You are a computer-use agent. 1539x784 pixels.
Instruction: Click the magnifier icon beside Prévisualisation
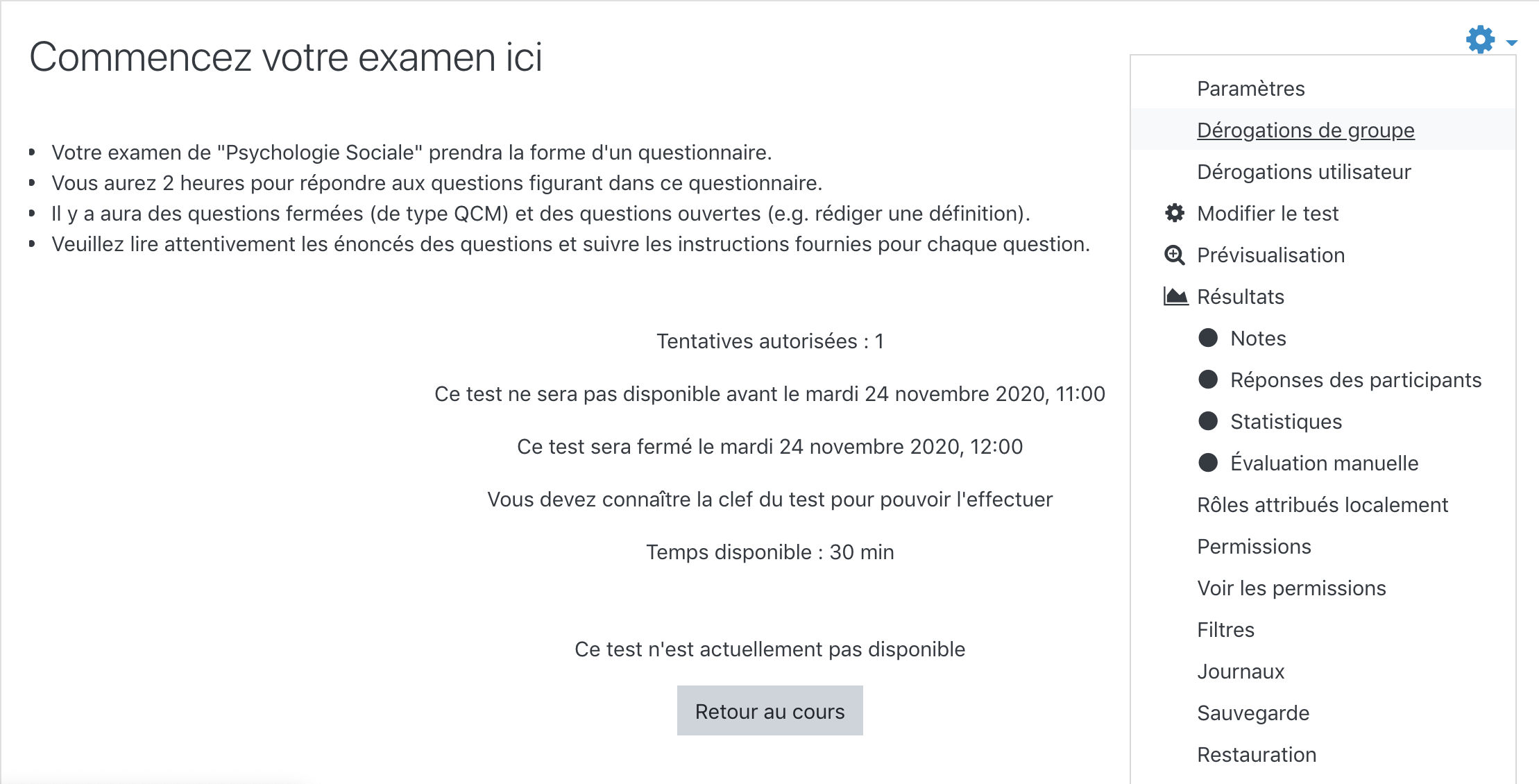[1174, 255]
